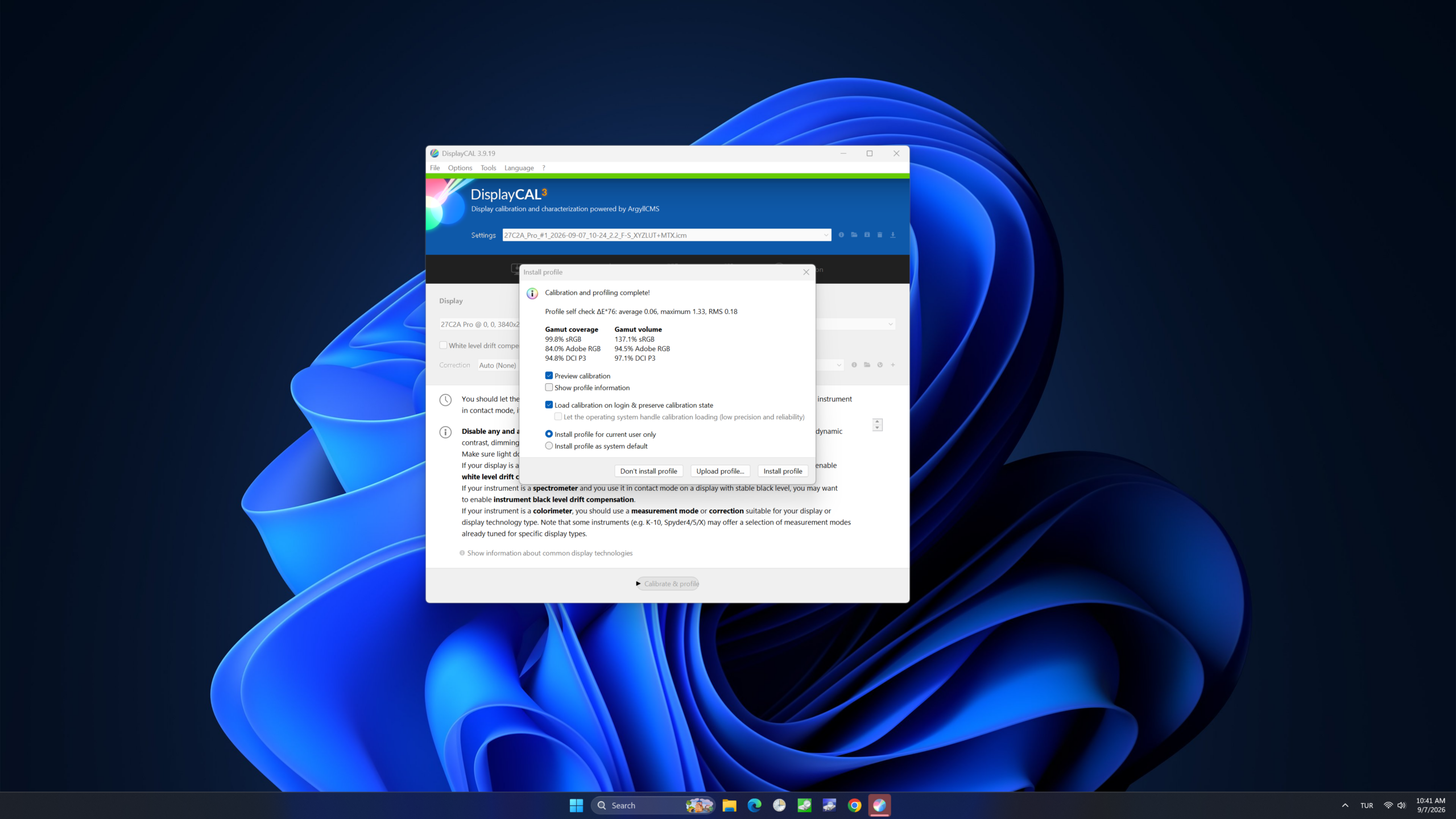Click the TUR language indicator

[x=1367, y=805]
